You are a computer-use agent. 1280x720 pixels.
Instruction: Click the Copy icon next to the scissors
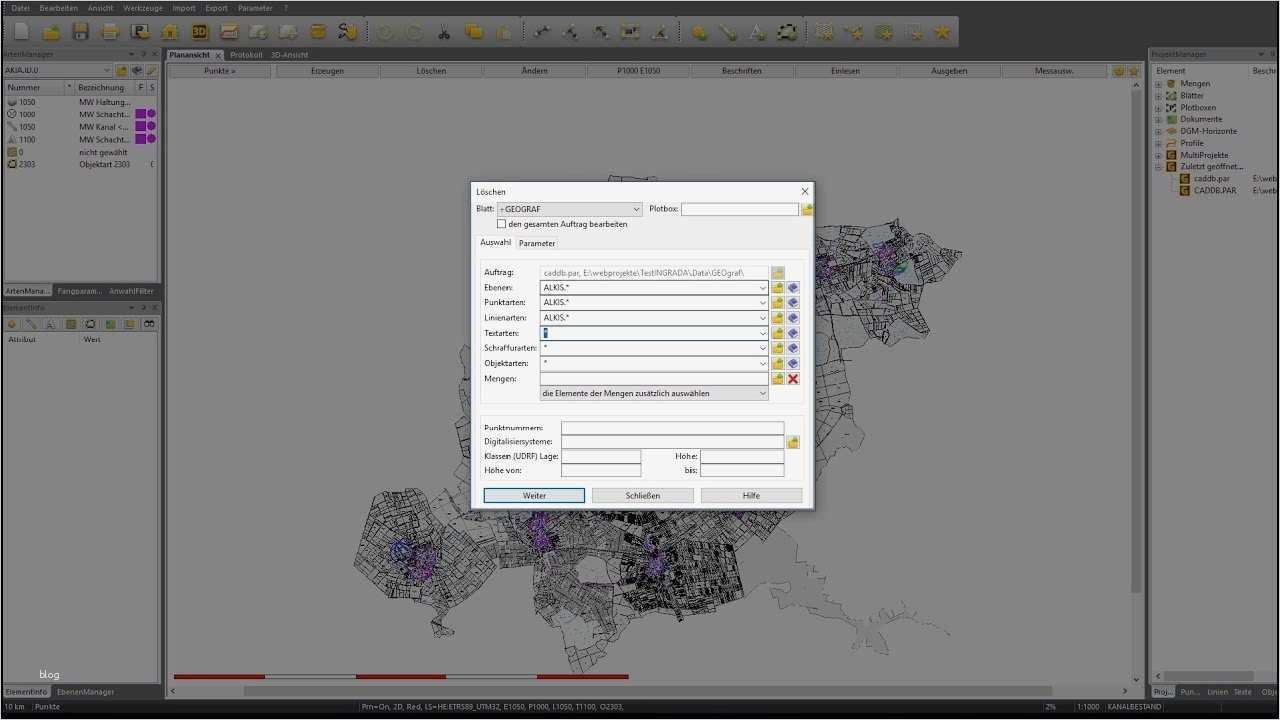coord(475,31)
